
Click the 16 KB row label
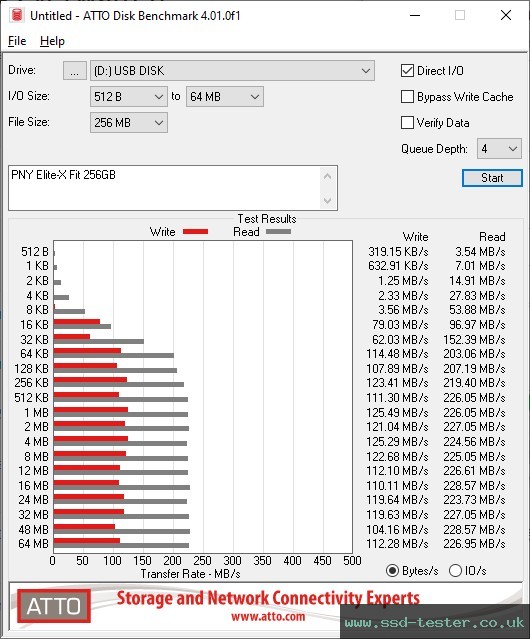(34, 325)
